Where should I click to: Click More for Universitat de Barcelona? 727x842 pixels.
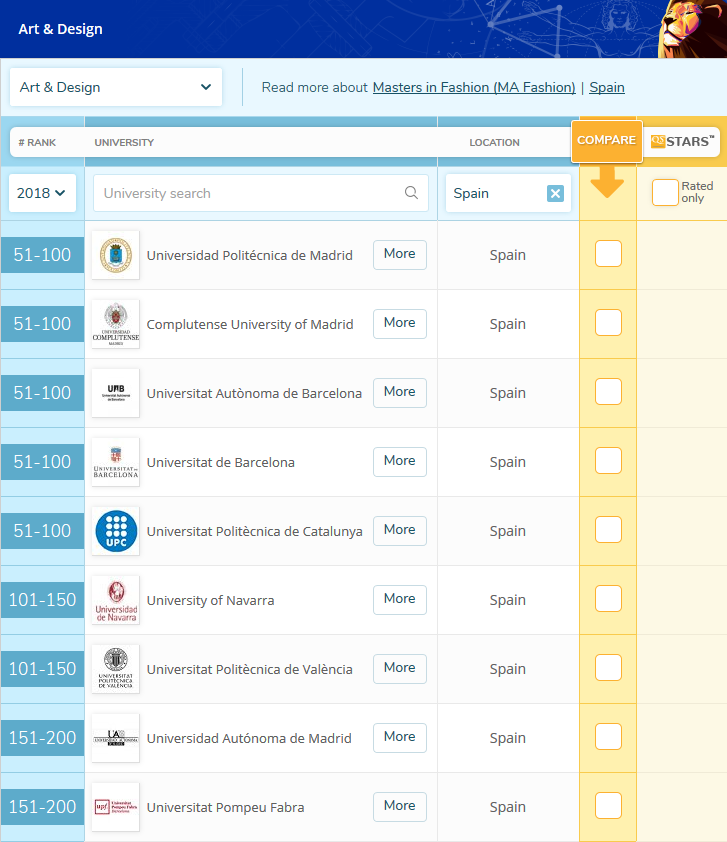(x=400, y=461)
